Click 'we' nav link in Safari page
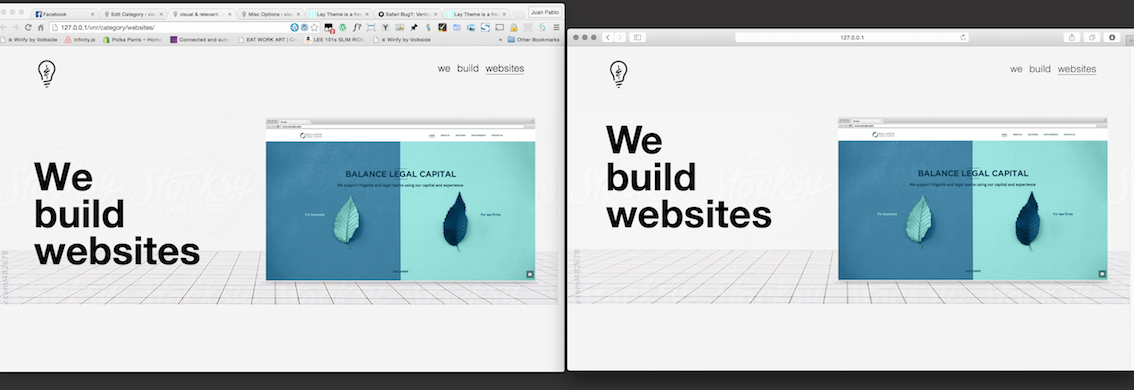The image size is (1134, 390). coord(1016,69)
